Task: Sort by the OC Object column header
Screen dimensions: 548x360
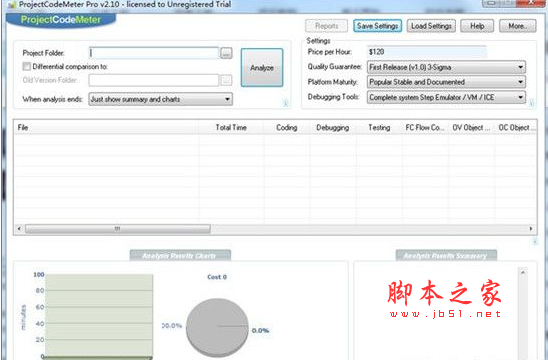Action: click(516, 128)
